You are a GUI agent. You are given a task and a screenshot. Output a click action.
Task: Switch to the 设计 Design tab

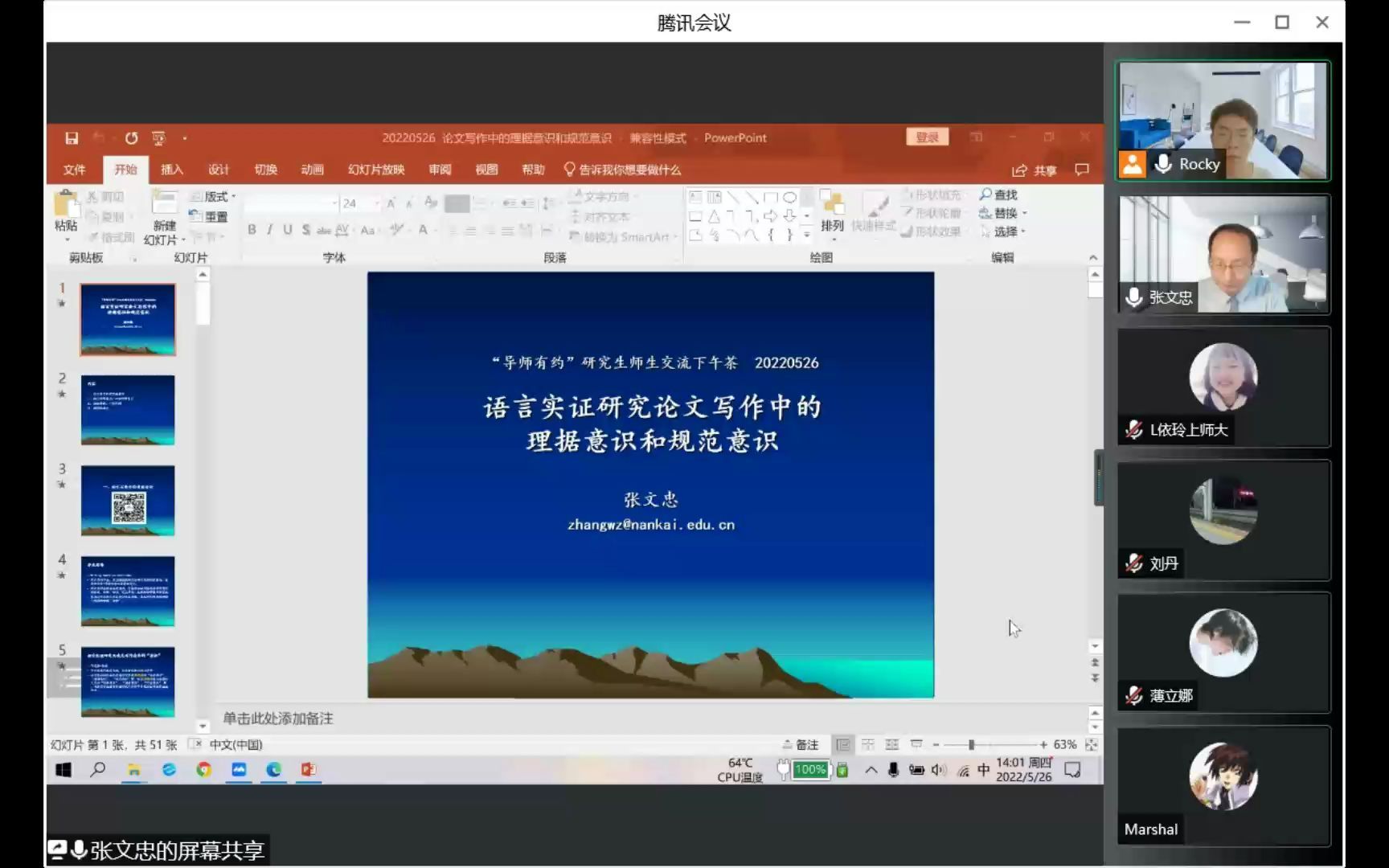[x=219, y=170]
